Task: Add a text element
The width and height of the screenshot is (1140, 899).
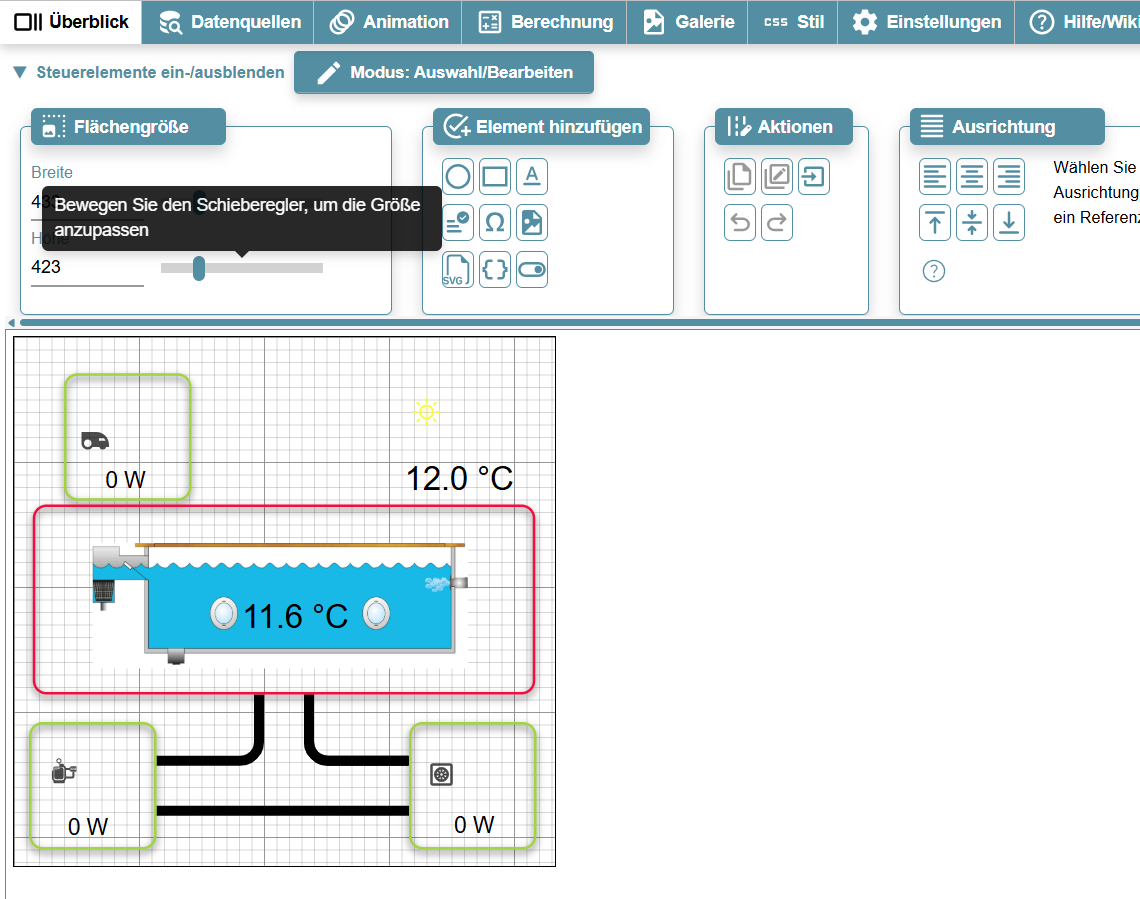Action: click(532, 177)
